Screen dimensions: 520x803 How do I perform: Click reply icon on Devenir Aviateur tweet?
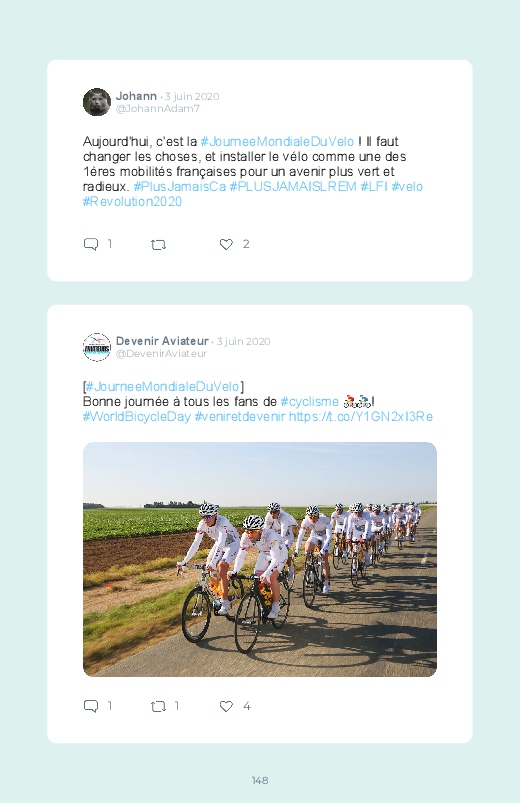91,706
